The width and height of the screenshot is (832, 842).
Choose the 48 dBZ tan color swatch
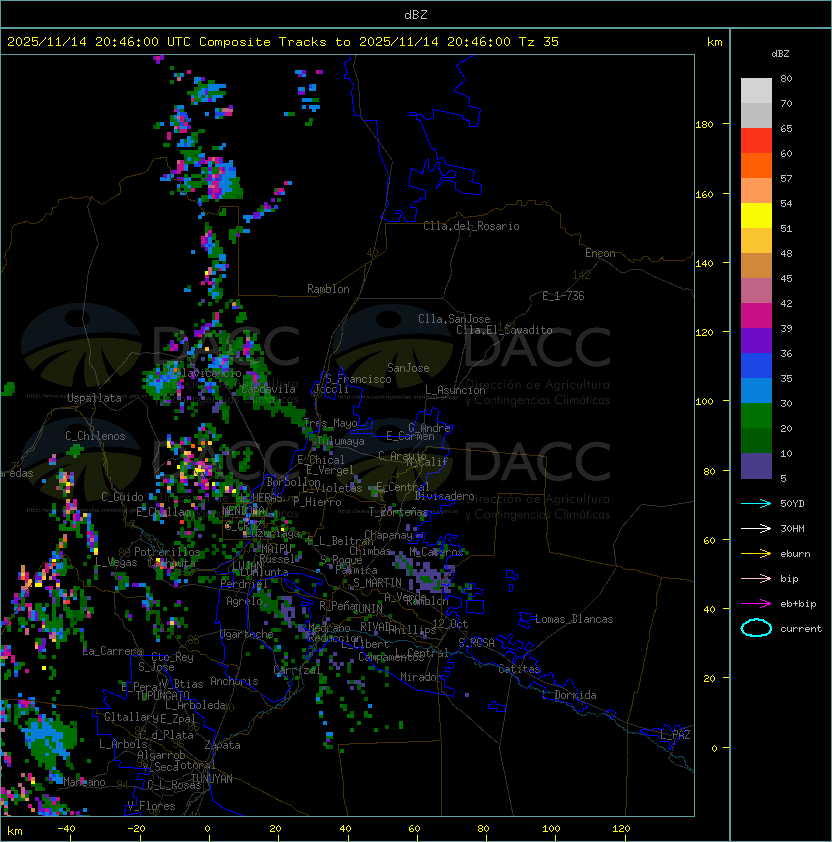coord(756,266)
